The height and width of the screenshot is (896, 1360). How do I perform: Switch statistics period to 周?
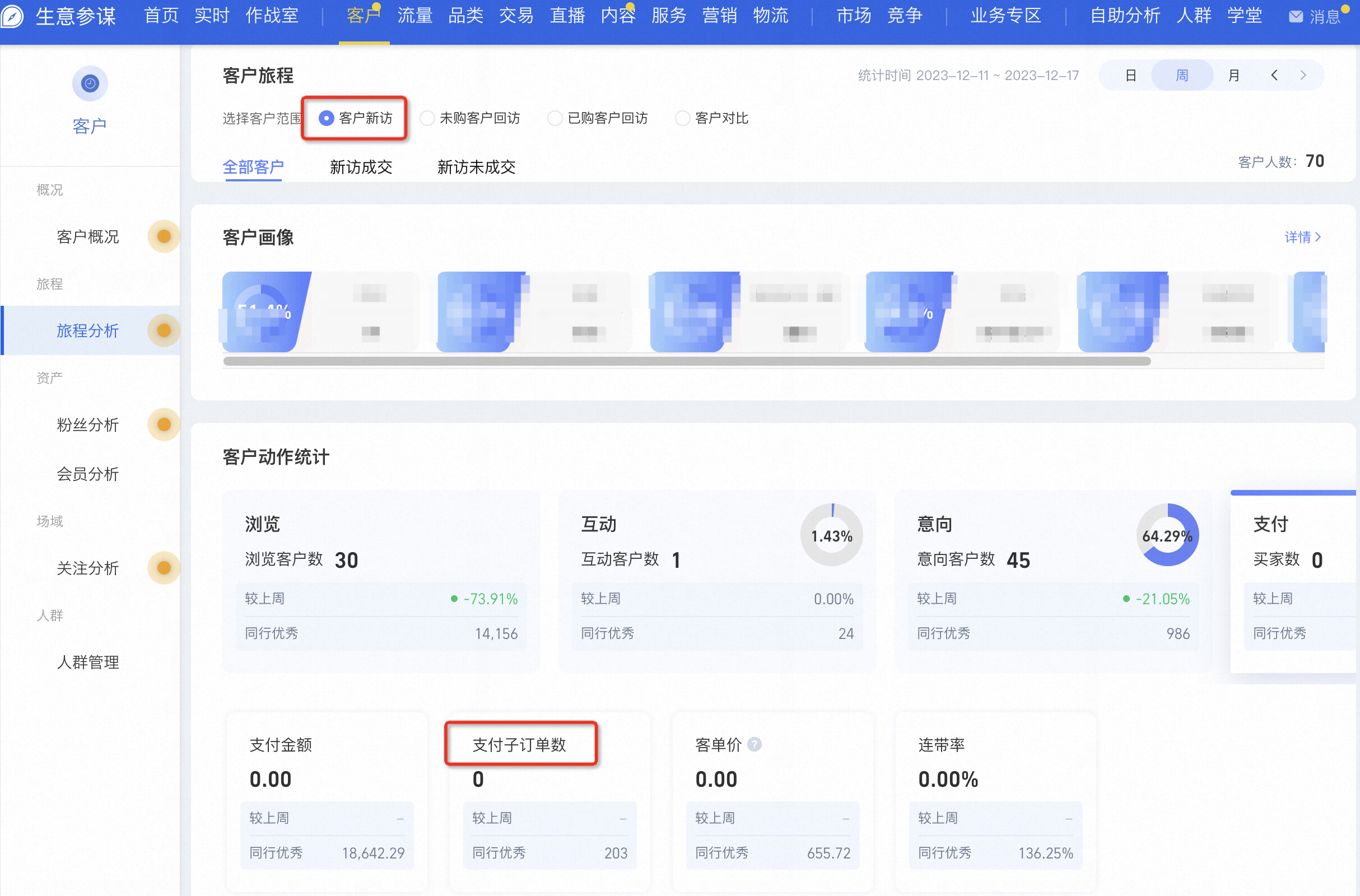click(1182, 75)
